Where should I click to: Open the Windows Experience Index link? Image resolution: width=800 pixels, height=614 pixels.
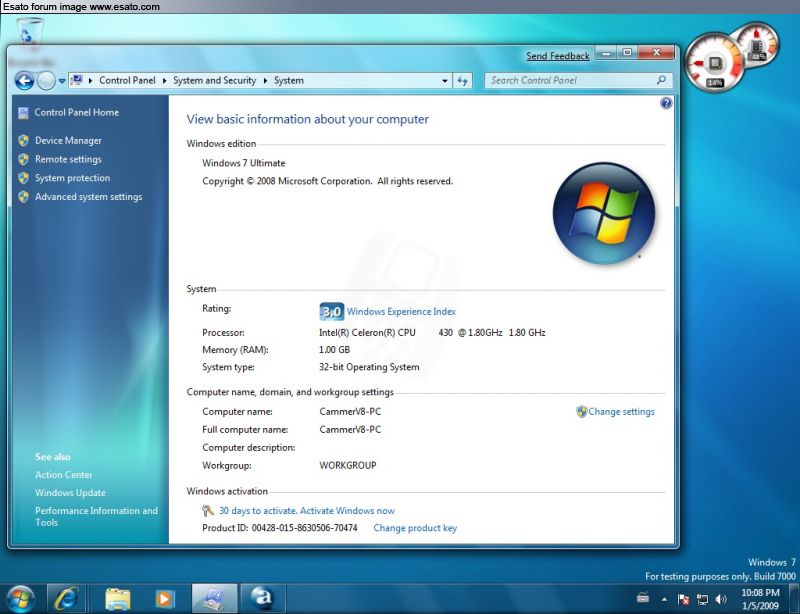[401, 311]
